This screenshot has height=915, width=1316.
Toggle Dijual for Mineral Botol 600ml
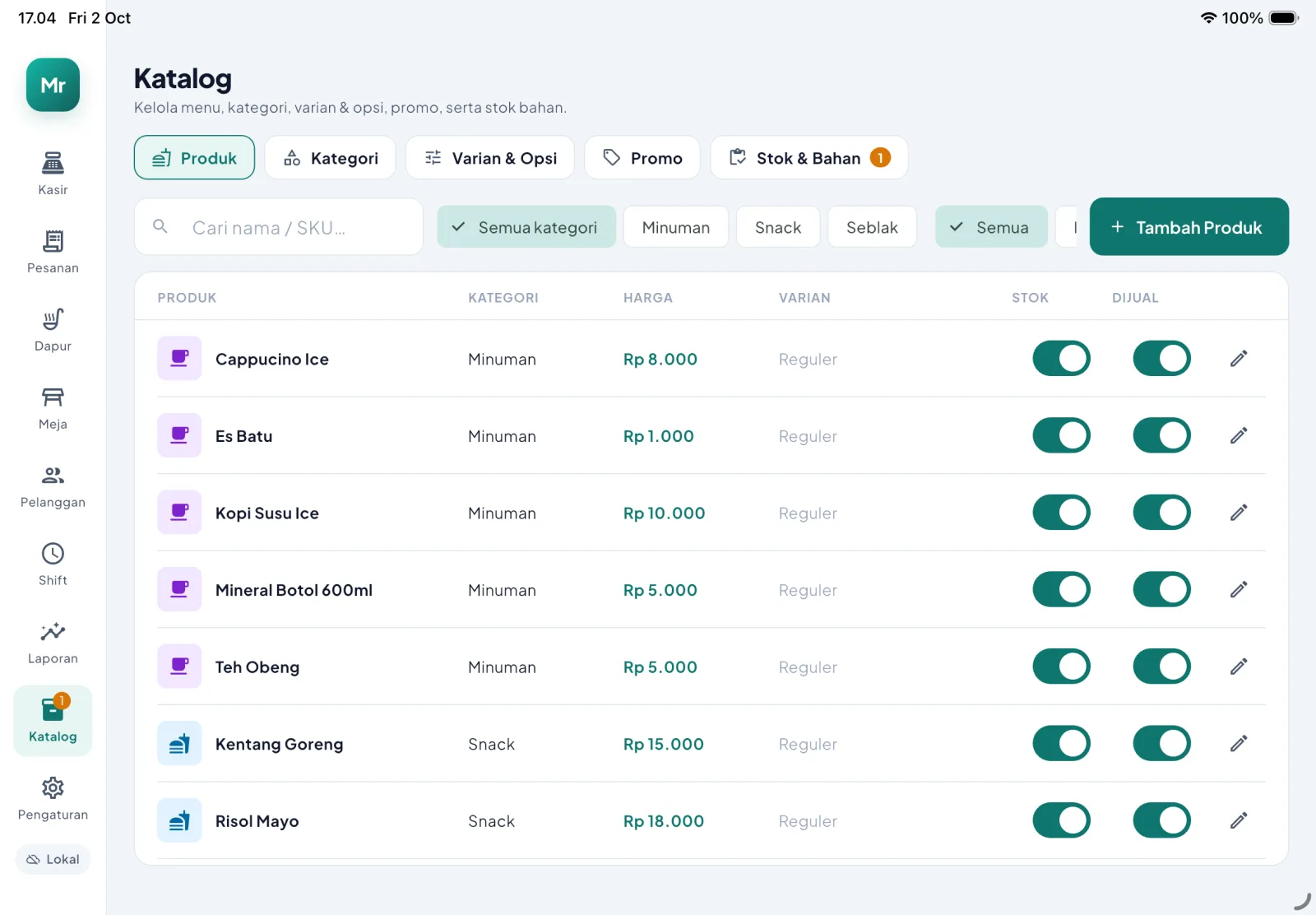(1161, 589)
